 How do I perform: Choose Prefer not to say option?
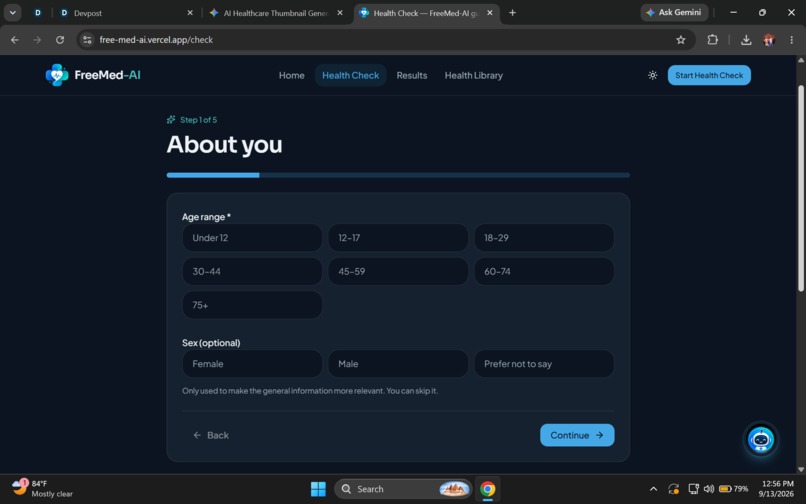click(x=544, y=364)
